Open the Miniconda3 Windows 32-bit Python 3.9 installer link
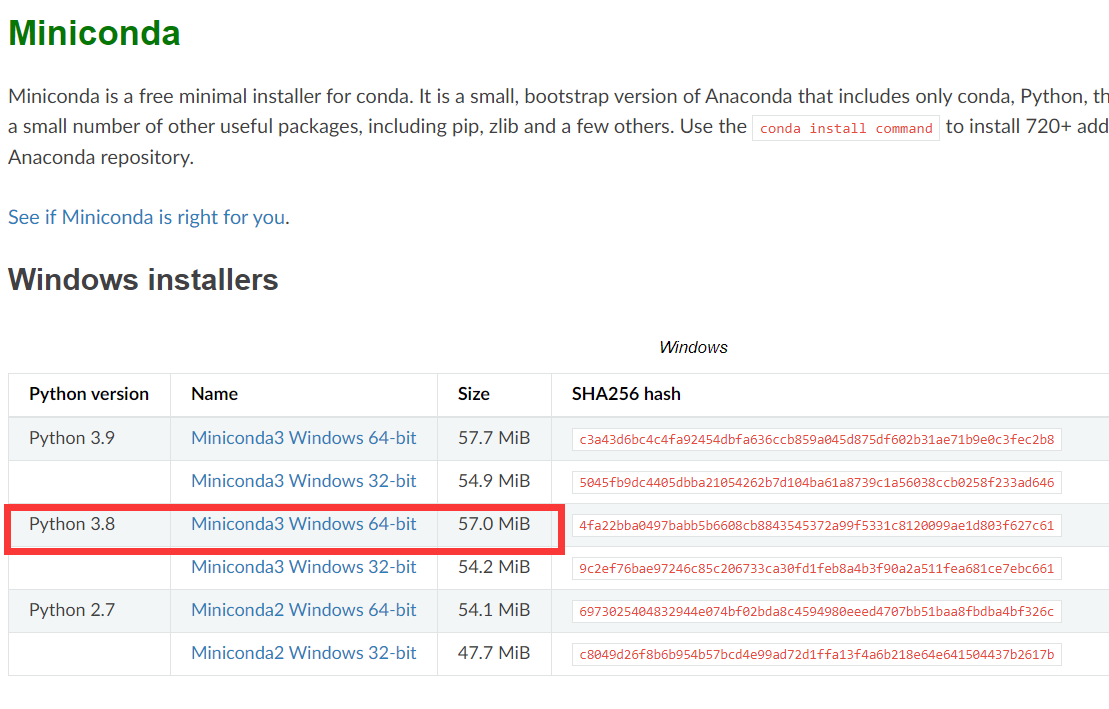The width and height of the screenshot is (1109, 709). [x=303, y=481]
